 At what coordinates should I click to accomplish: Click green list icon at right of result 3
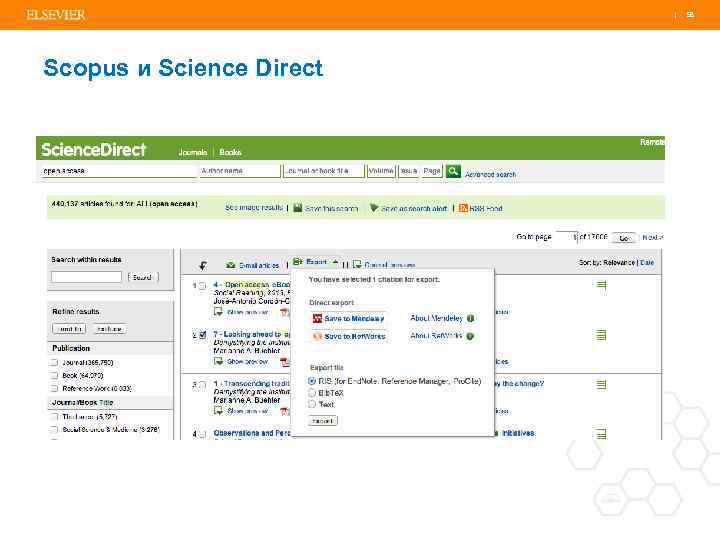click(x=602, y=384)
